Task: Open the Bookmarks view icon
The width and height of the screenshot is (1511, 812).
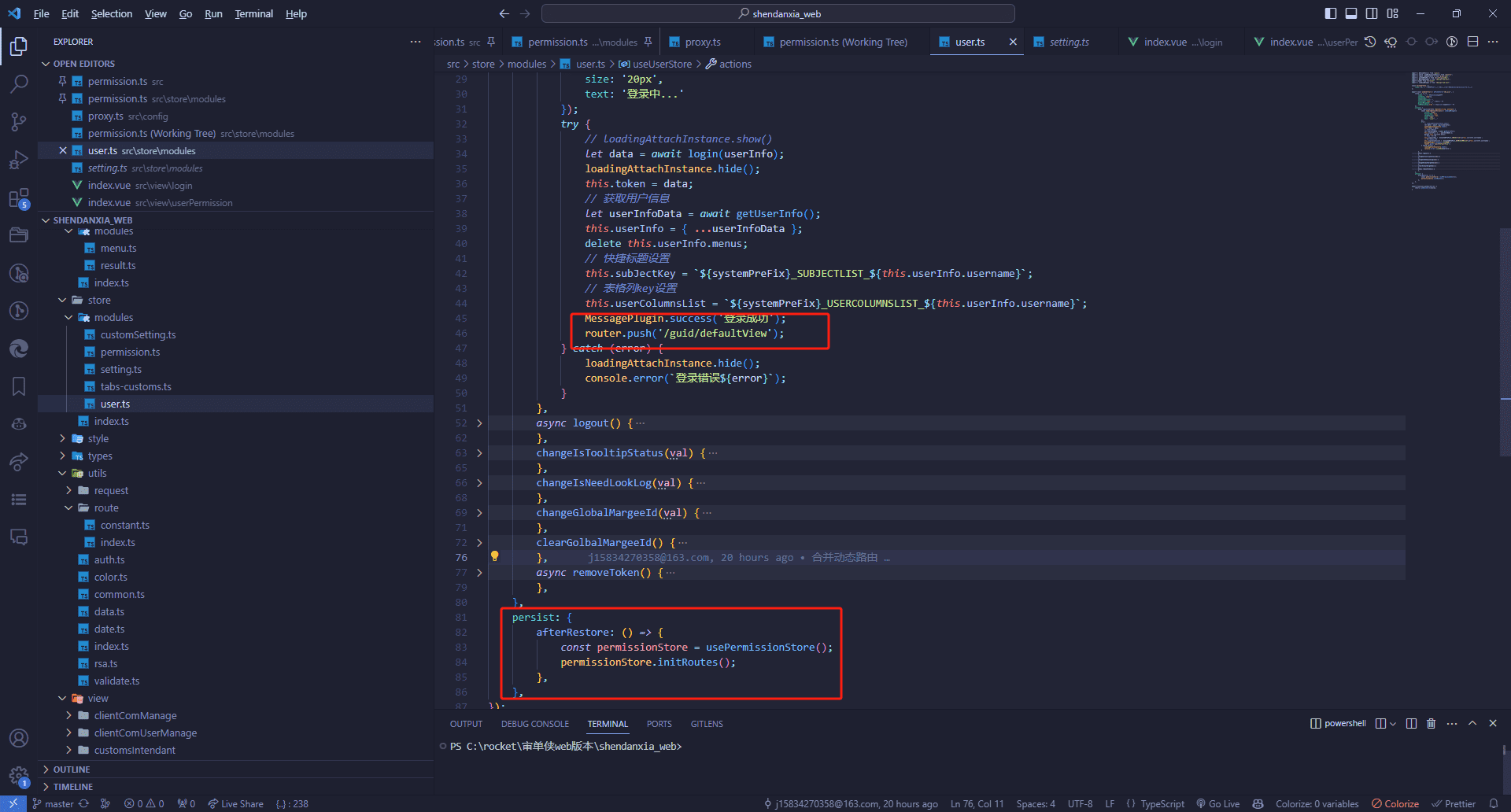Action: click(19, 386)
